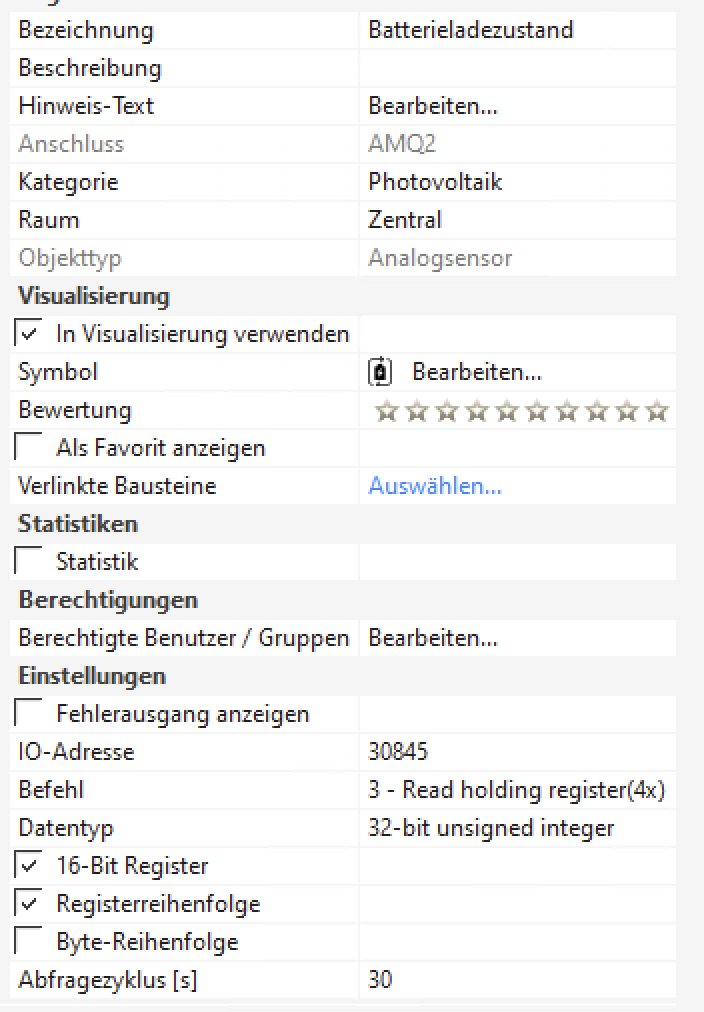Click the IO-Adresse label

[x=76, y=752]
